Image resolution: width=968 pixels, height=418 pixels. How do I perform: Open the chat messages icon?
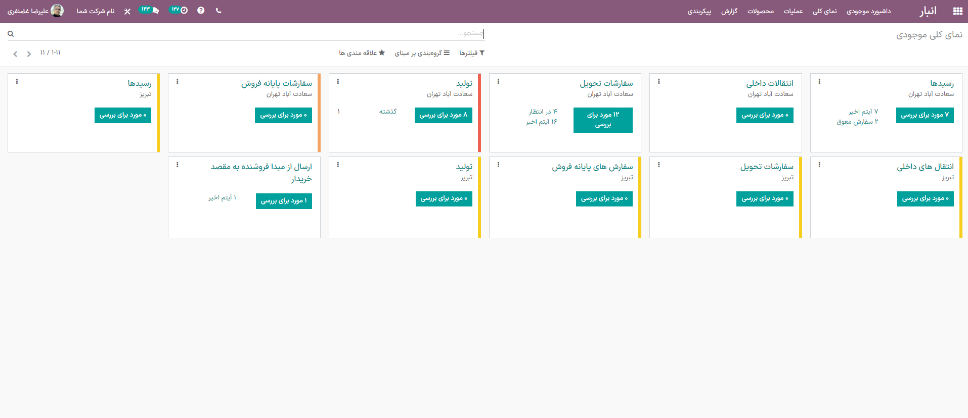tap(151, 11)
